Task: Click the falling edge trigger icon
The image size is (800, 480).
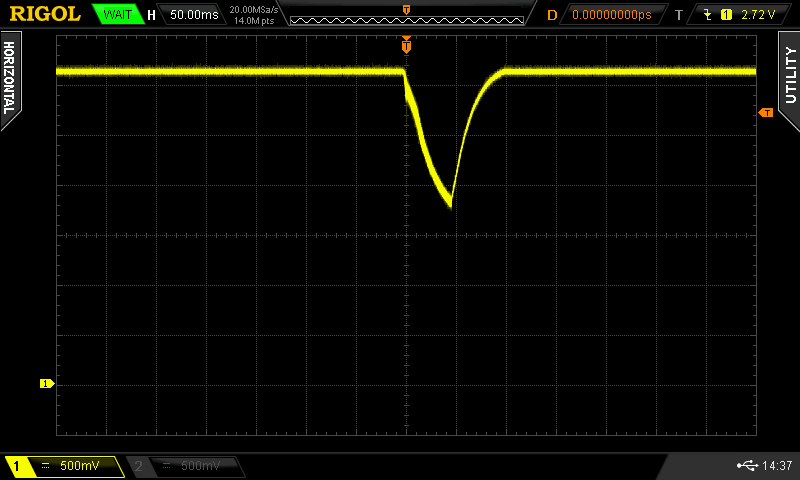Action: pyautogui.click(x=707, y=14)
